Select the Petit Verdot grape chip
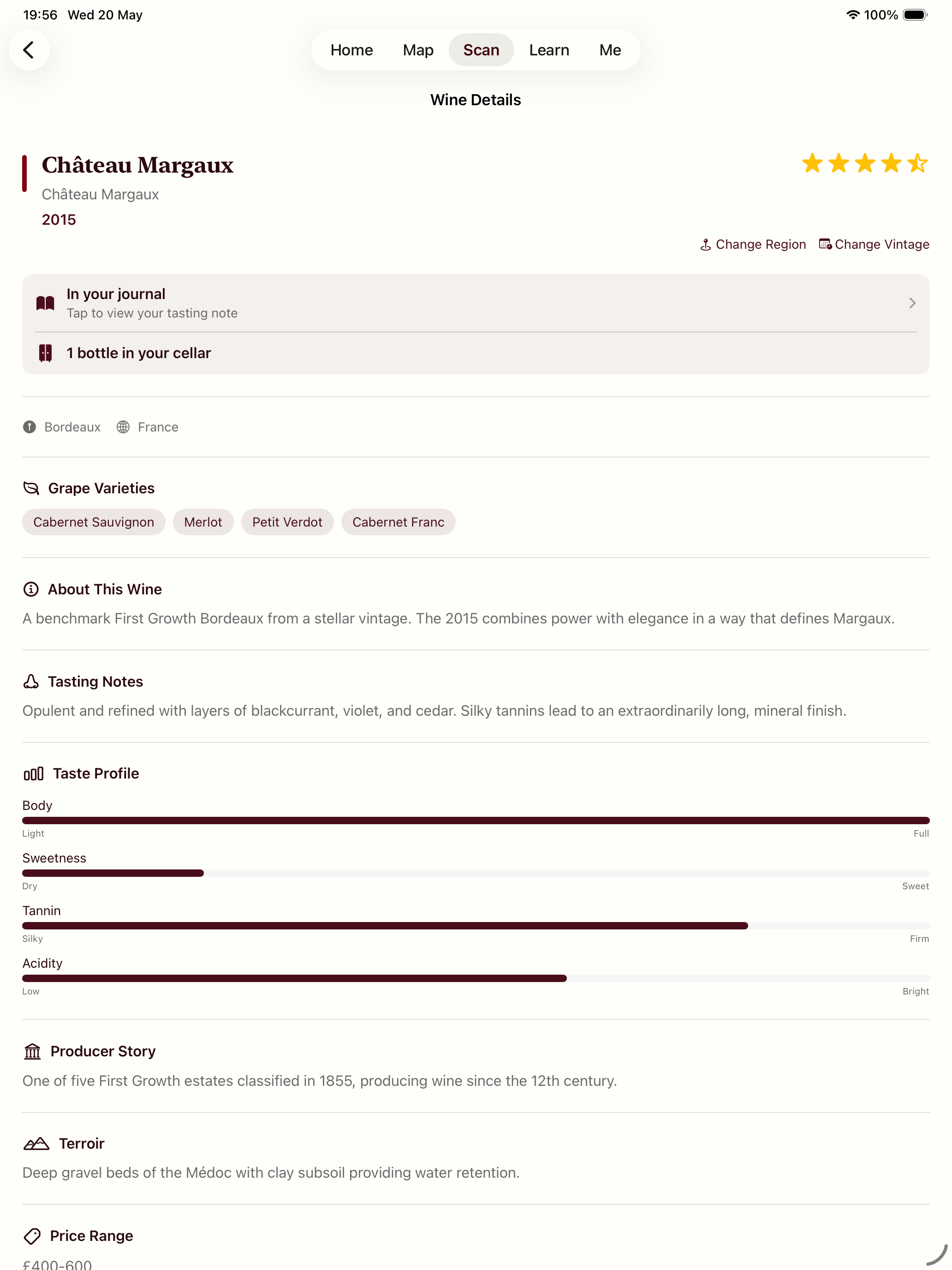This screenshot has width=952, height=1270. point(287,522)
